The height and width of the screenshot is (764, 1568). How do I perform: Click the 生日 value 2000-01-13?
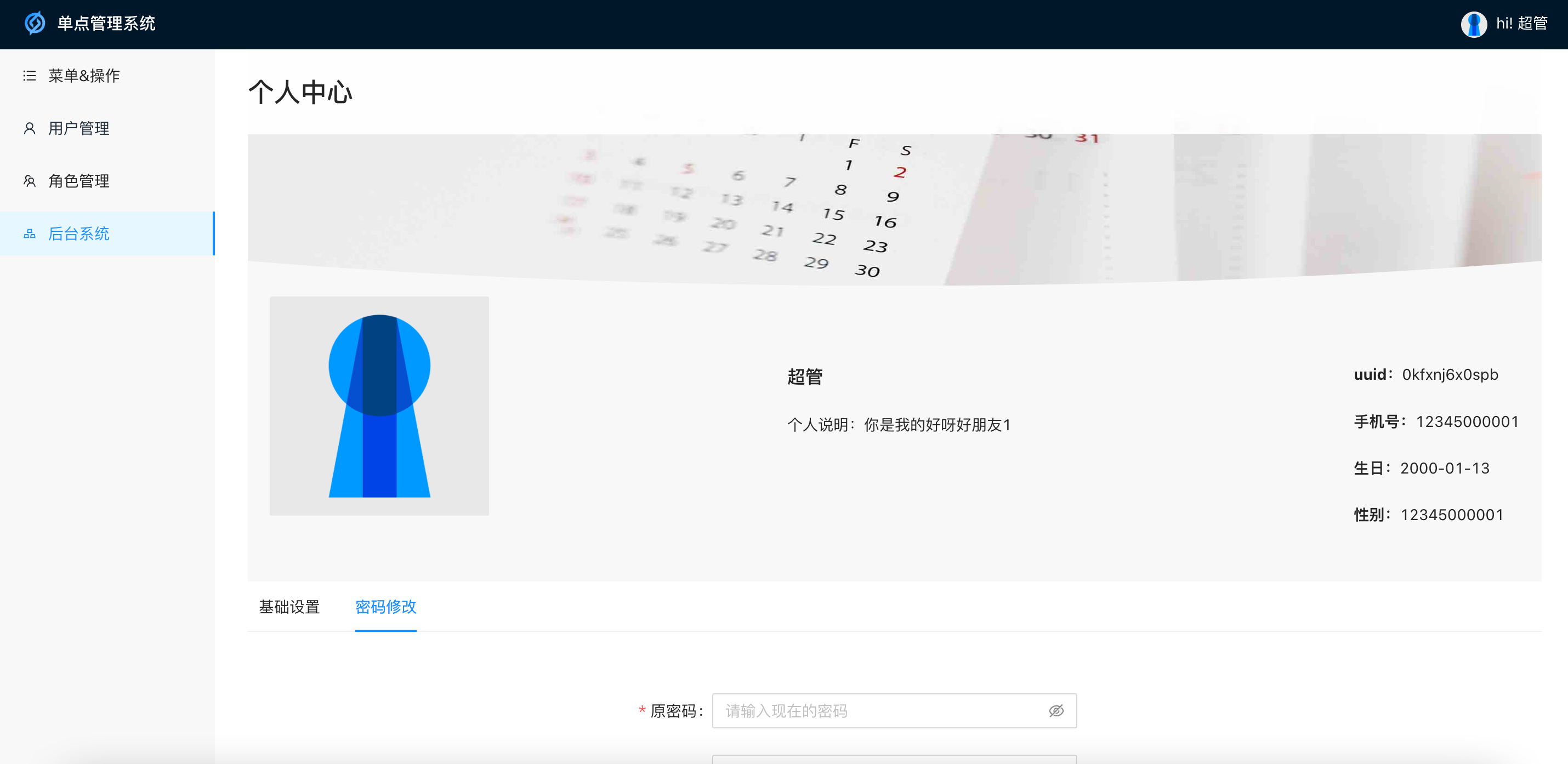pos(1445,467)
